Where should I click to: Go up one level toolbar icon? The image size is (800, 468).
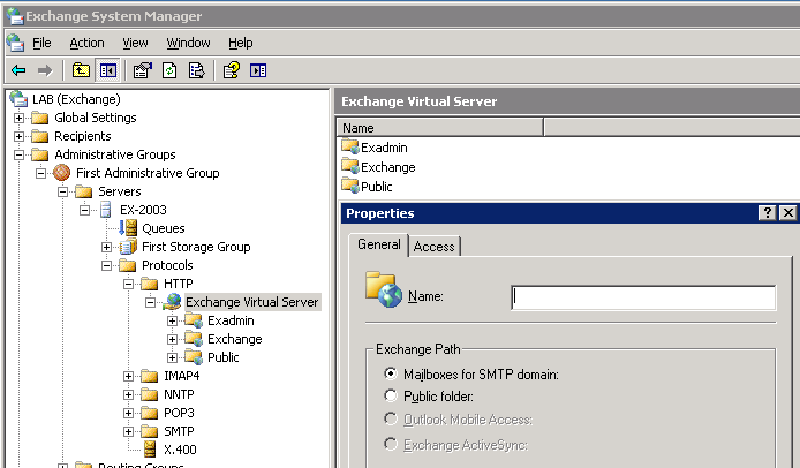point(81,70)
